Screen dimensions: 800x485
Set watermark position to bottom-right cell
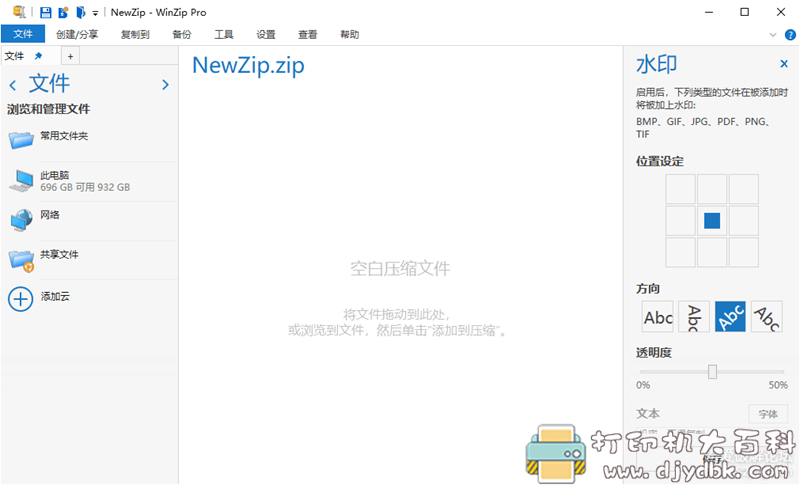click(744, 252)
